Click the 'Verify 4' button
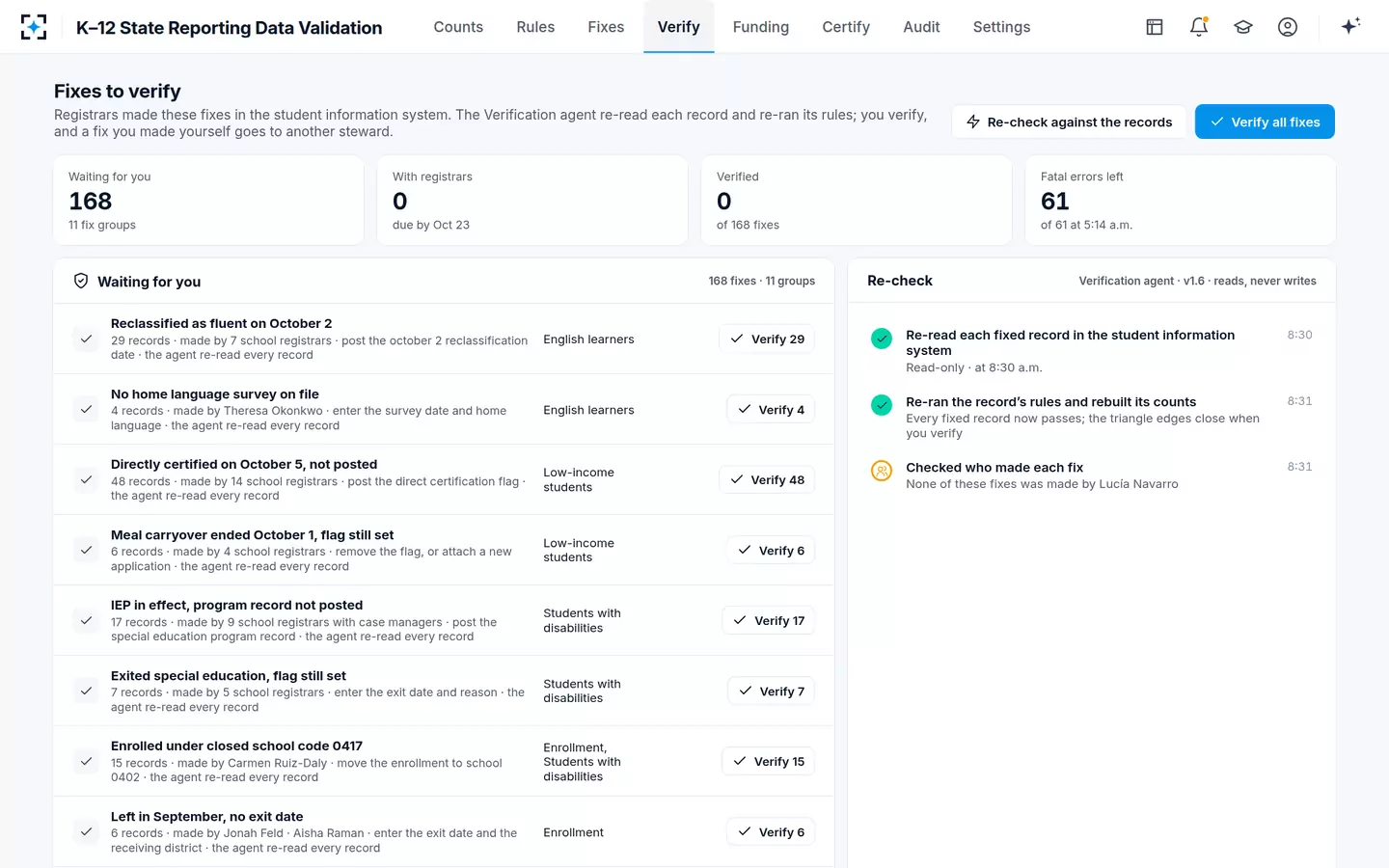Image resolution: width=1389 pixels, height=868 pixels. pyautogui.click(x=771, y=410)
